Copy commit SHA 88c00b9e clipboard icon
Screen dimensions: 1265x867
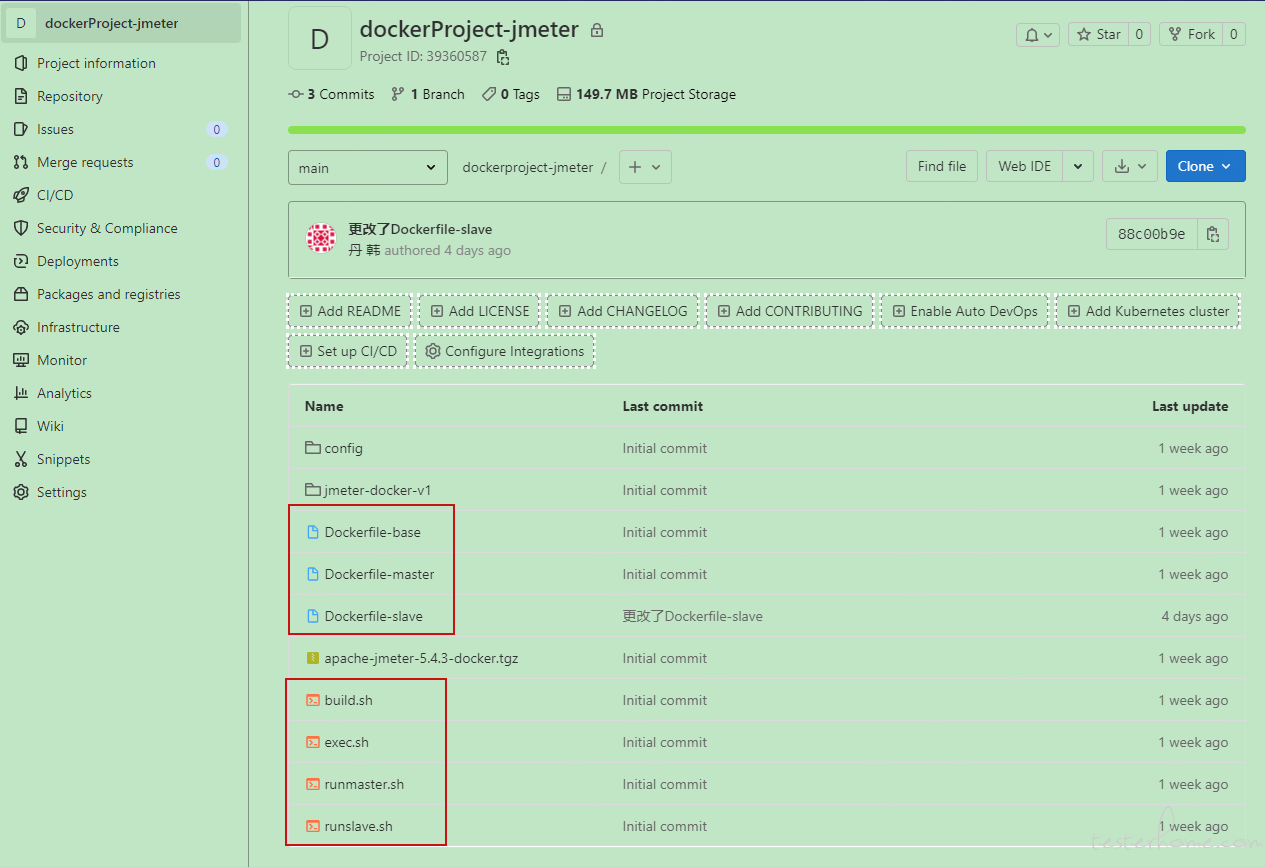[1213, 234]
